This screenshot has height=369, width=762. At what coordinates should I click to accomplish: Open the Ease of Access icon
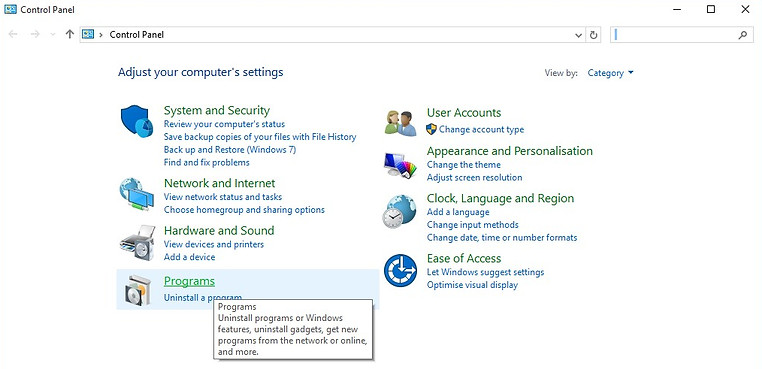(x=400, y=270)
